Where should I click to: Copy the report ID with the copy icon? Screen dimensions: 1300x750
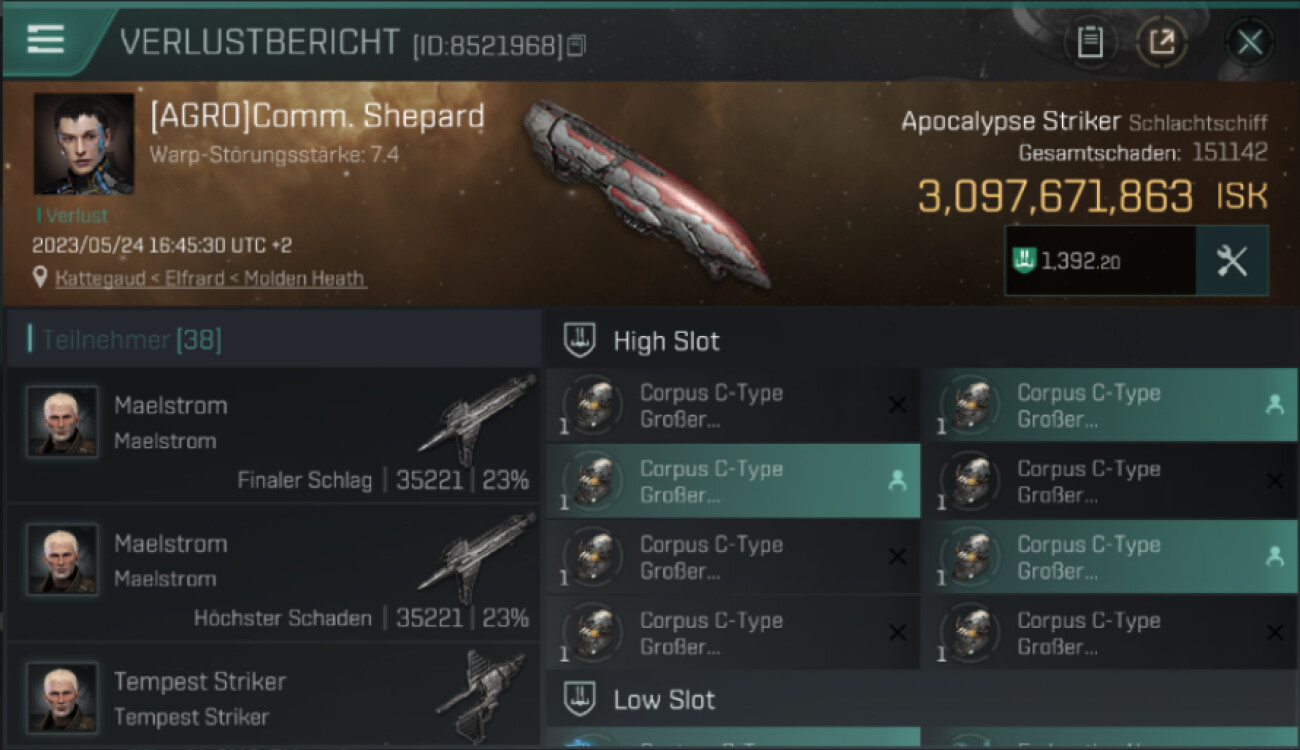(577, 45)
